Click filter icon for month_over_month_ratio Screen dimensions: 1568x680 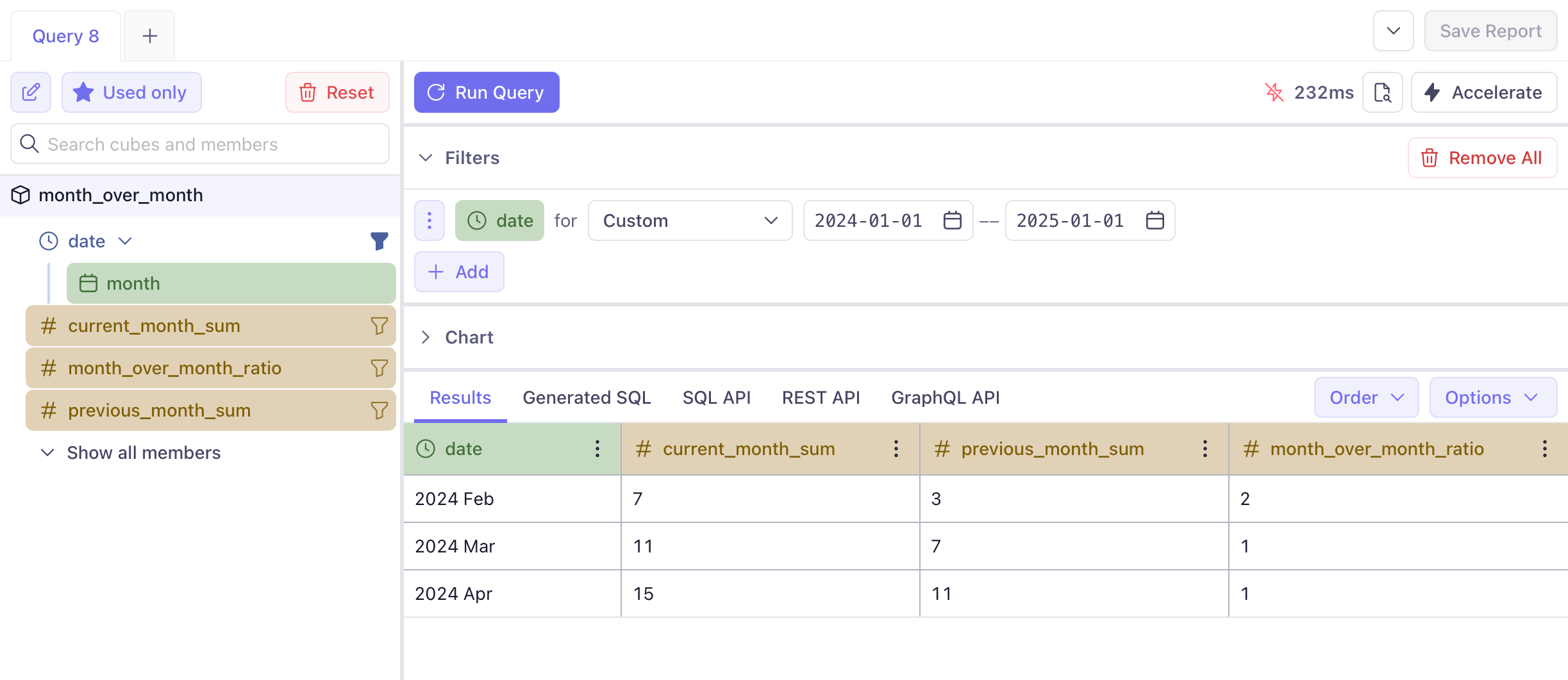tap(379, 368)
